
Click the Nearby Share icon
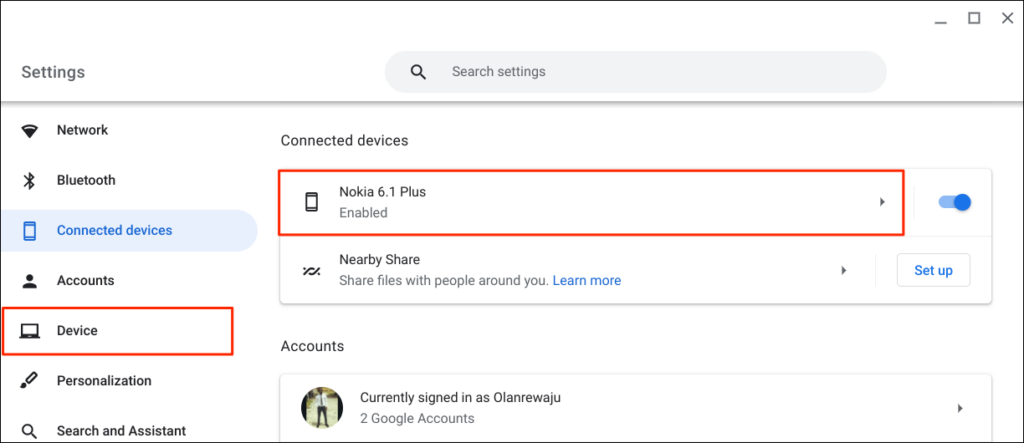tap(311, 271)
